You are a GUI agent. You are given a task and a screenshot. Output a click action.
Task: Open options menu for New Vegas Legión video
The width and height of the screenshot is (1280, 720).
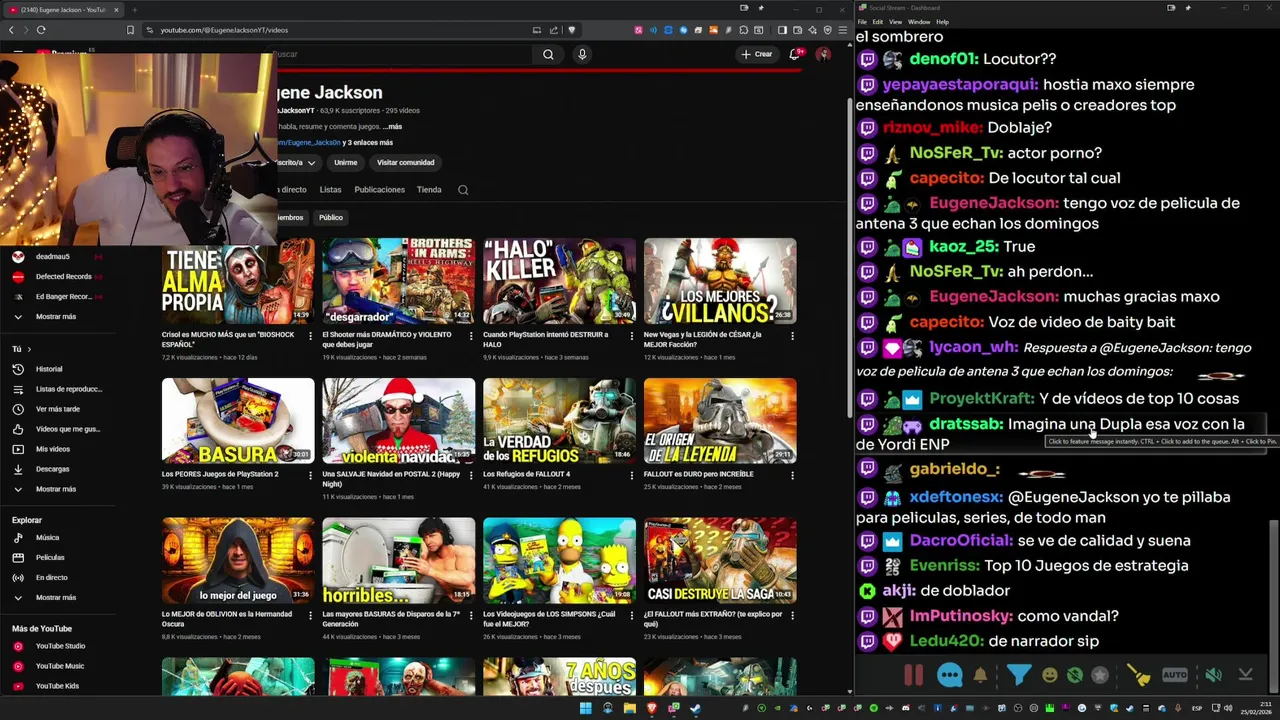tap(792, 336)
